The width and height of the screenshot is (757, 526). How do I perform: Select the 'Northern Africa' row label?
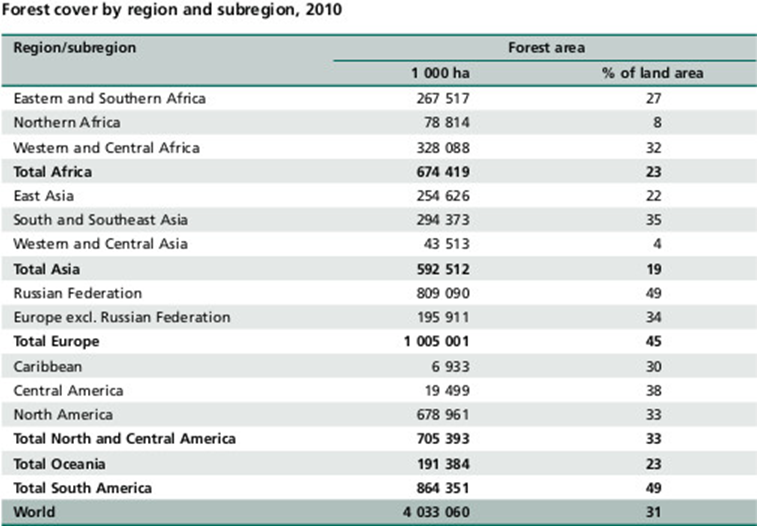pyautogui.click(x=67, y=123)
